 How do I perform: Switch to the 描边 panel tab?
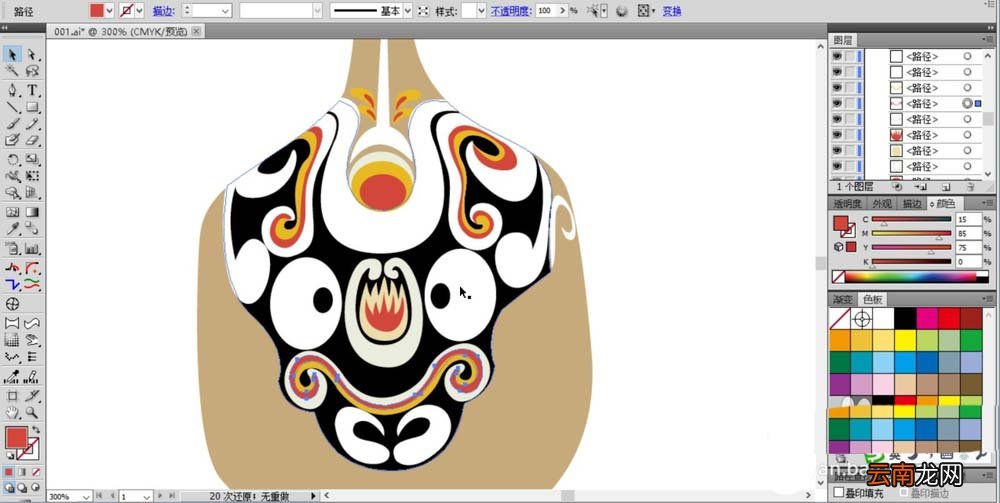pos(911,203)
